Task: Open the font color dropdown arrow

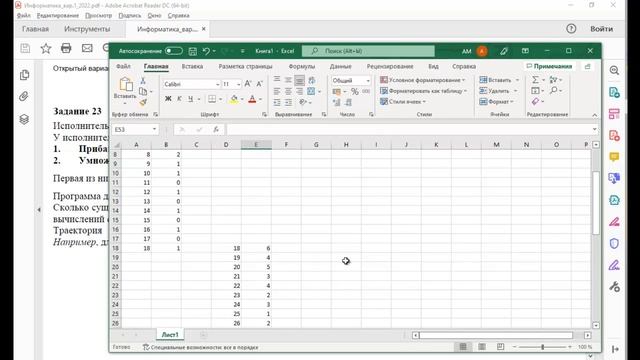Action: tap(260, 99)
